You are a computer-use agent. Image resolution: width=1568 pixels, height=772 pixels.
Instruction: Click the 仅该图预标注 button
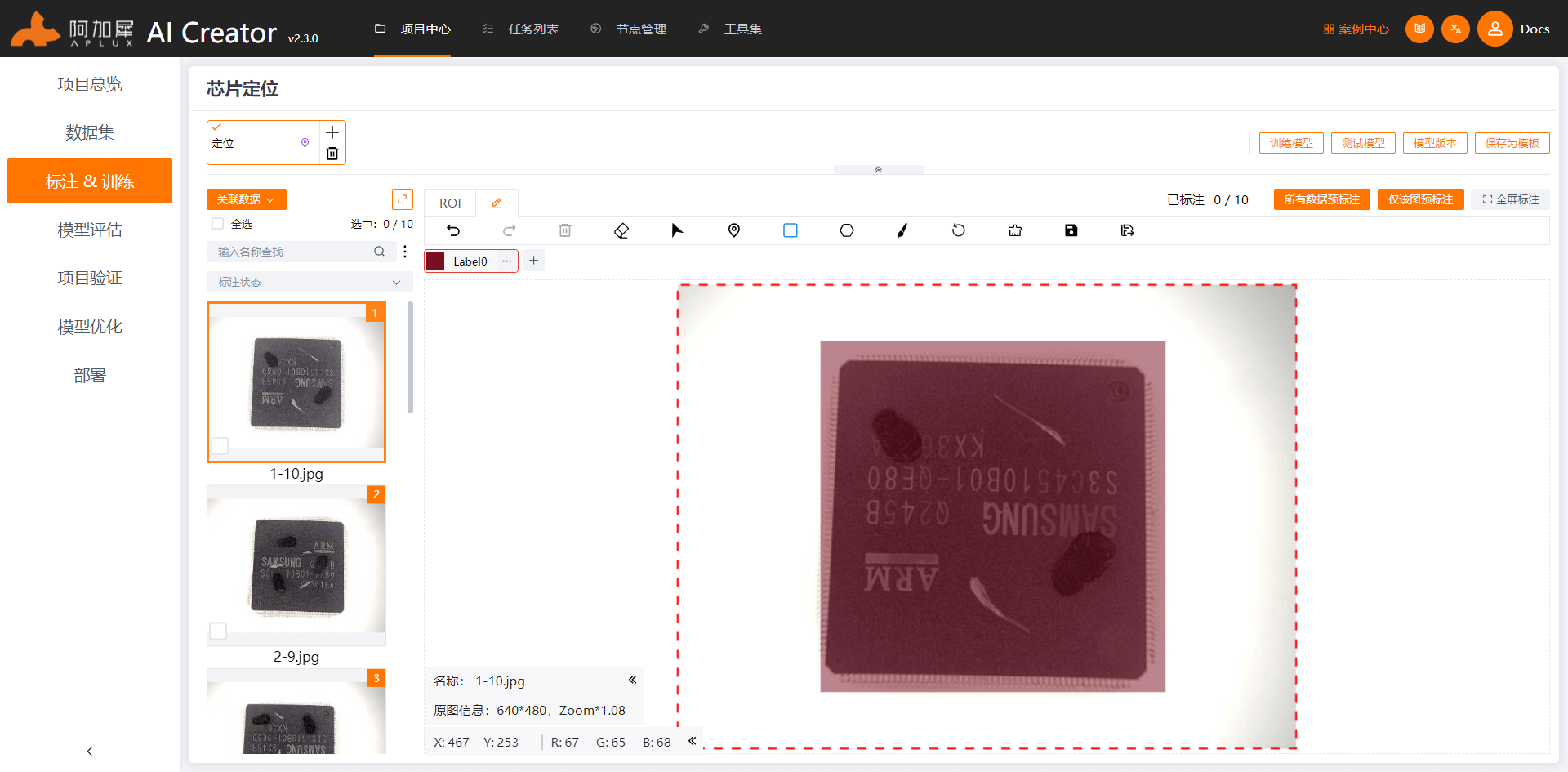[1420, 199]
